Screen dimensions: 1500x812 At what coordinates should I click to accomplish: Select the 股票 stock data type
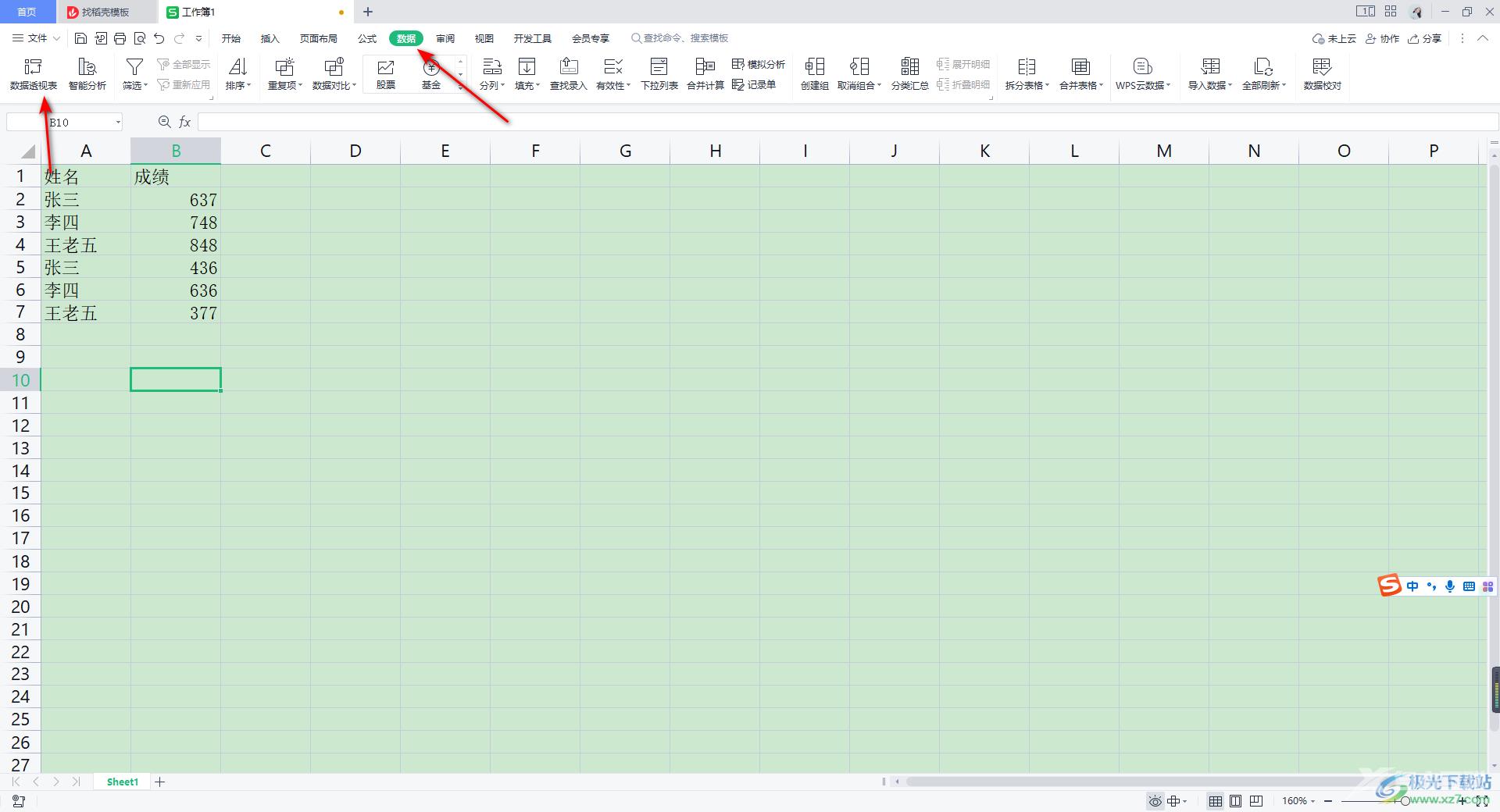386,74
